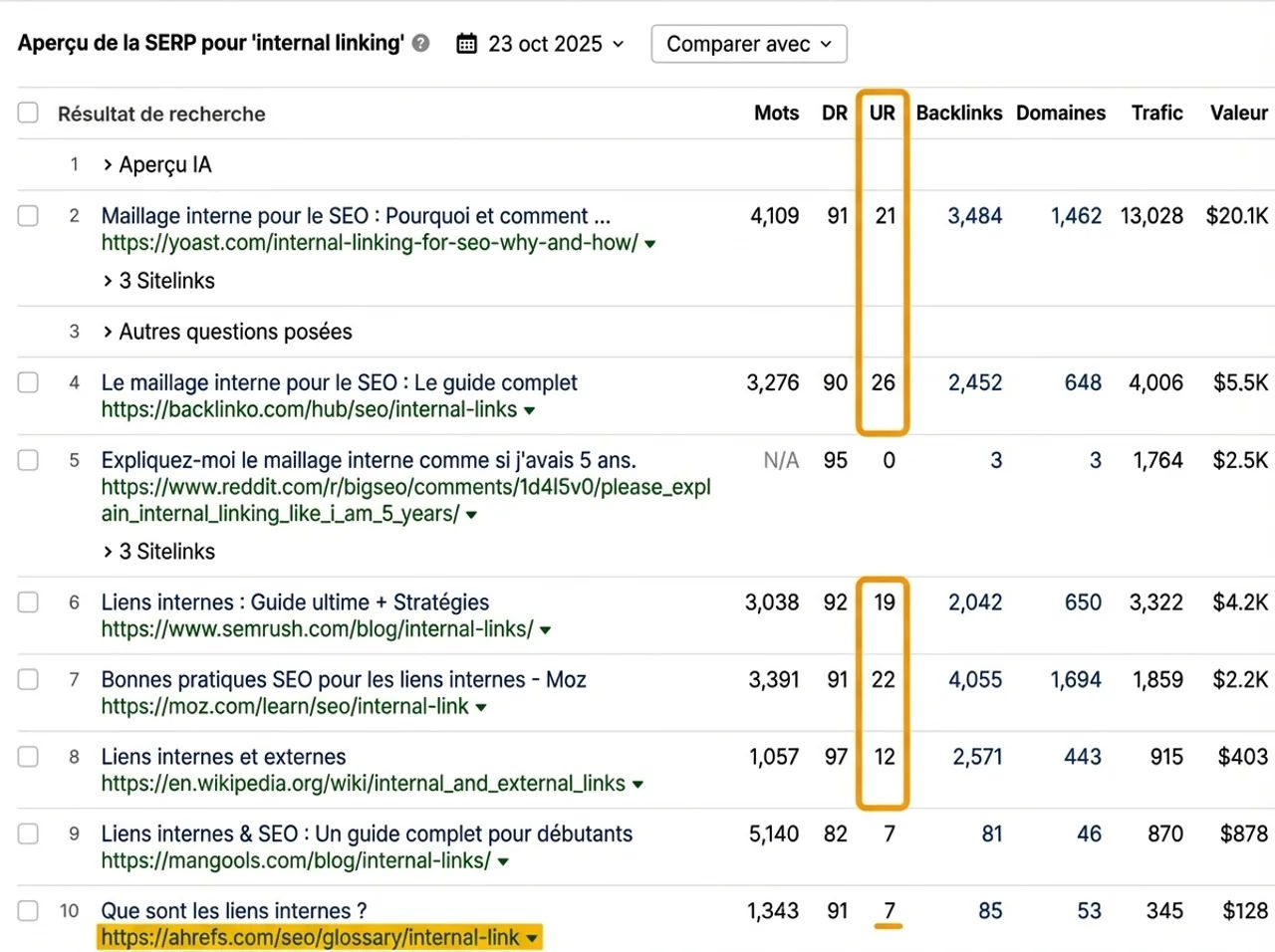Image resolution: width=1275 pixels, height=952 pixels.
Task: Open the help tooltip beside the SERP title
Action: point(421,43)
